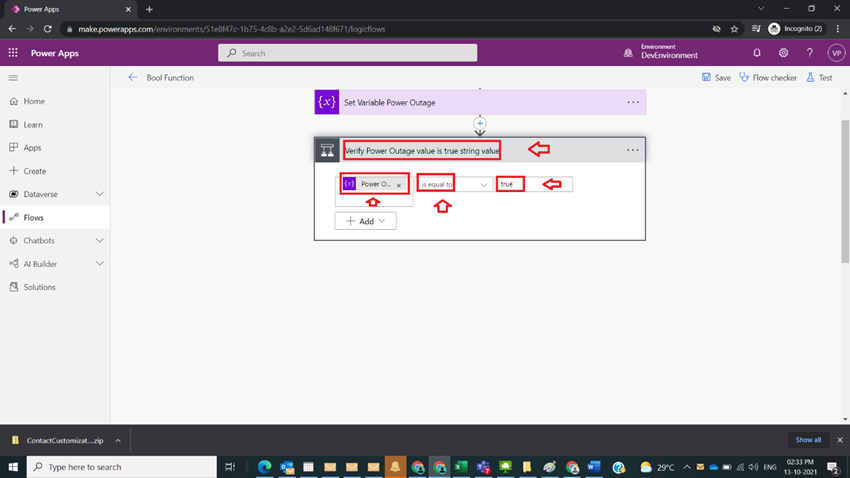This screenshot has width=850, height=478.
Task: Expand the Chatbots section chevron
Action: [x=100, y=241]
